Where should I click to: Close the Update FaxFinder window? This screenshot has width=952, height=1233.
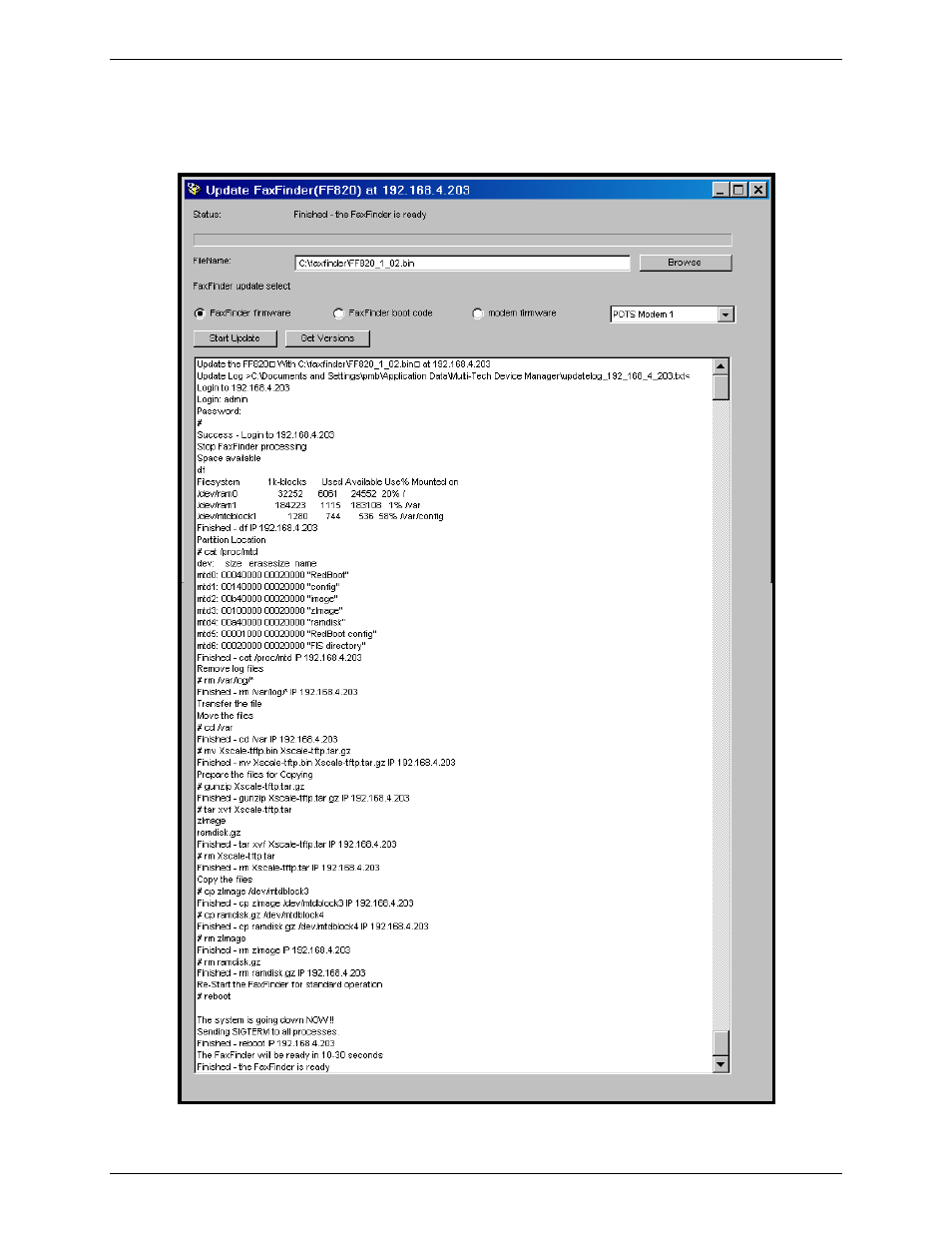[x=758, y=190]
